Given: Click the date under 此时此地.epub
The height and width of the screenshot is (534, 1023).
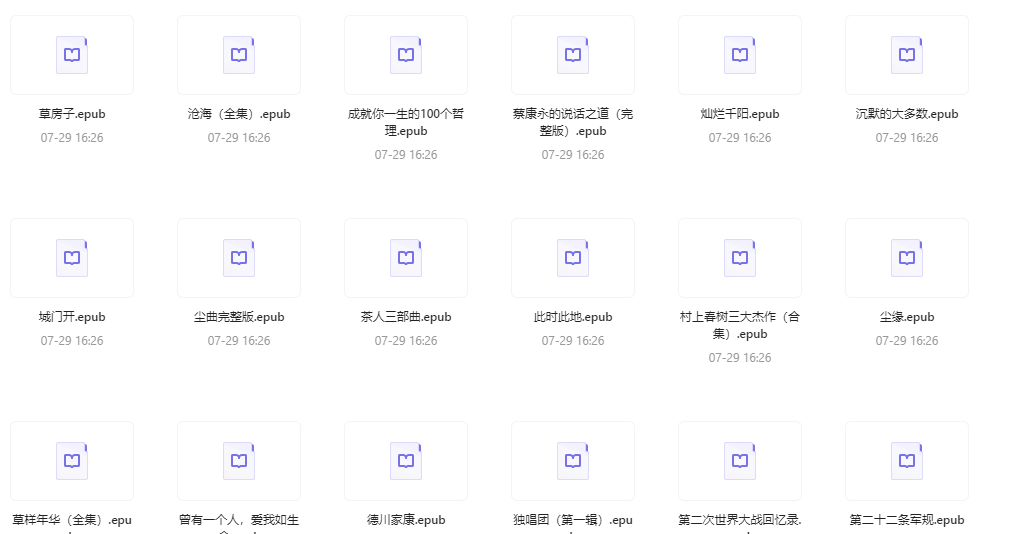Looking at the screenshot, I should (x=573, y=341).
